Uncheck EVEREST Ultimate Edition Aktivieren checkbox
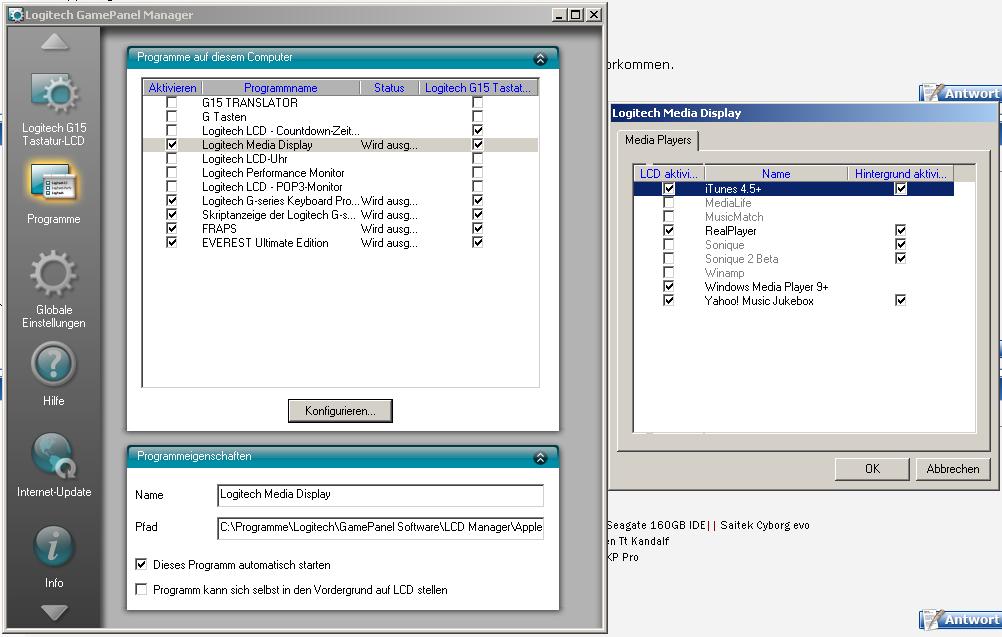 tap(171, 242)
